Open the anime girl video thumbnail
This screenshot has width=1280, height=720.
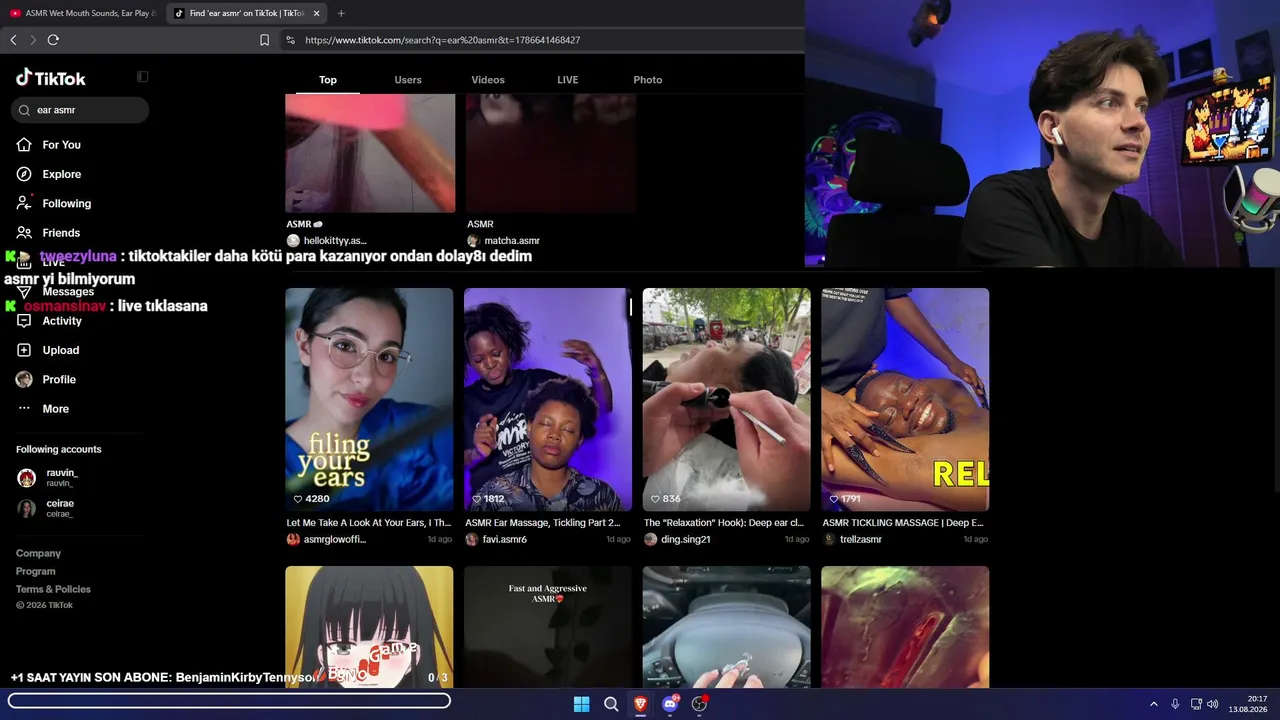(x=369, y=627)
